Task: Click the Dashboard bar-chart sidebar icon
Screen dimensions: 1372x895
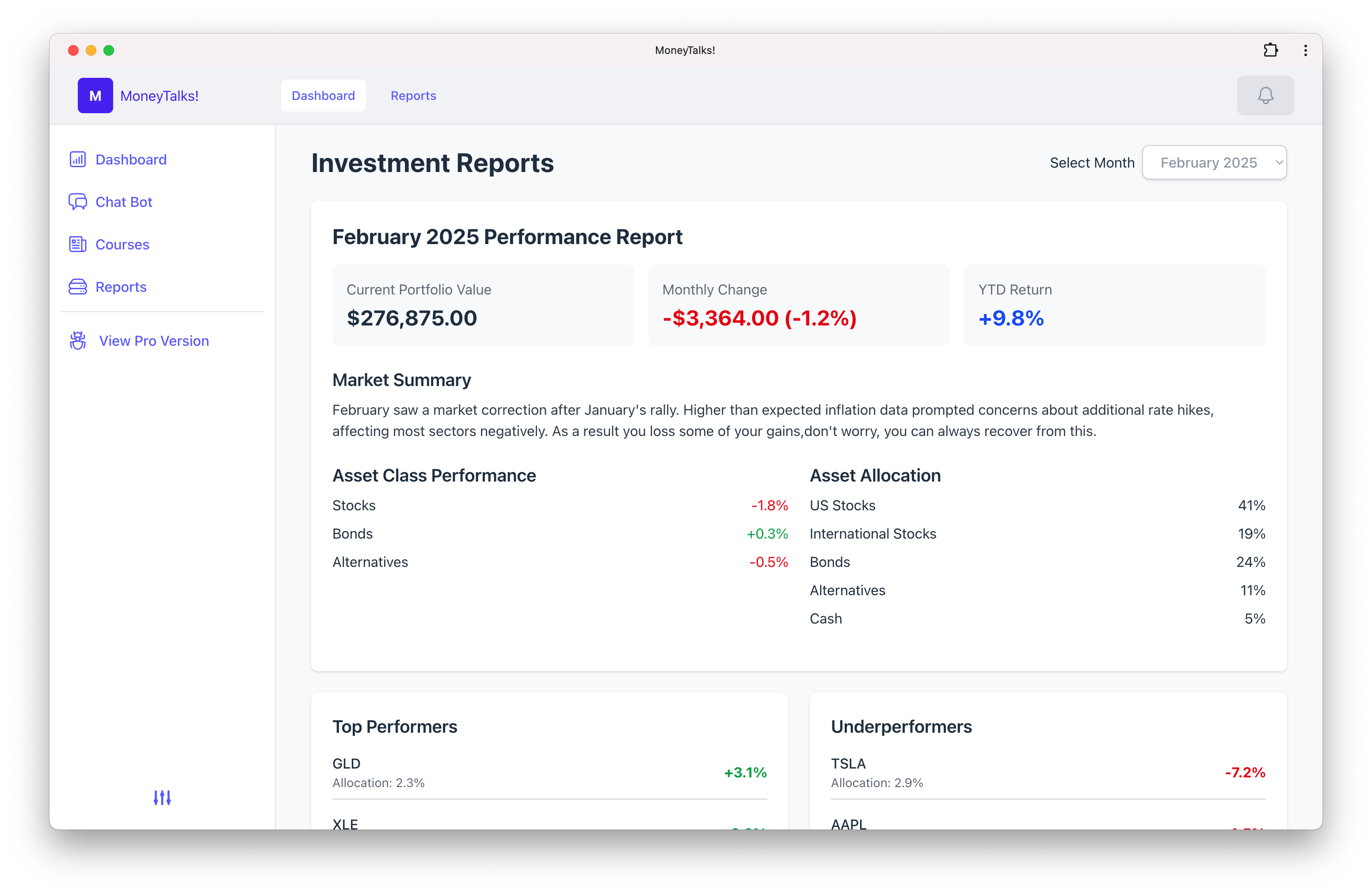Action: (x=78, y=159)
